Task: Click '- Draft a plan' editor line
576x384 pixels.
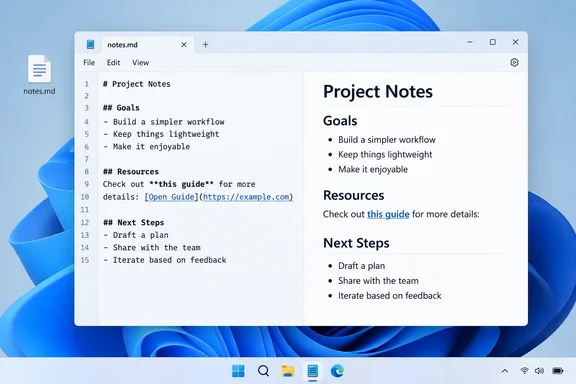Action: [136, 235]
